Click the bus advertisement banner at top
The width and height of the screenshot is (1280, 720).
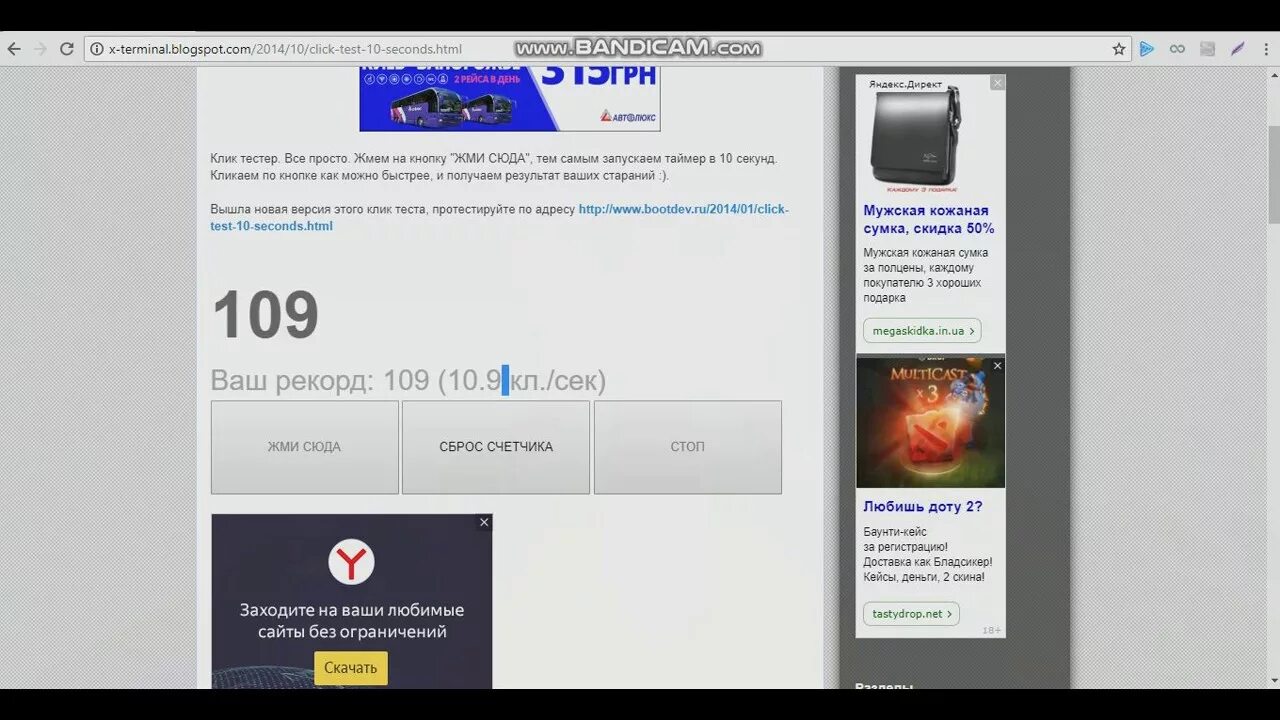[510, 98]
